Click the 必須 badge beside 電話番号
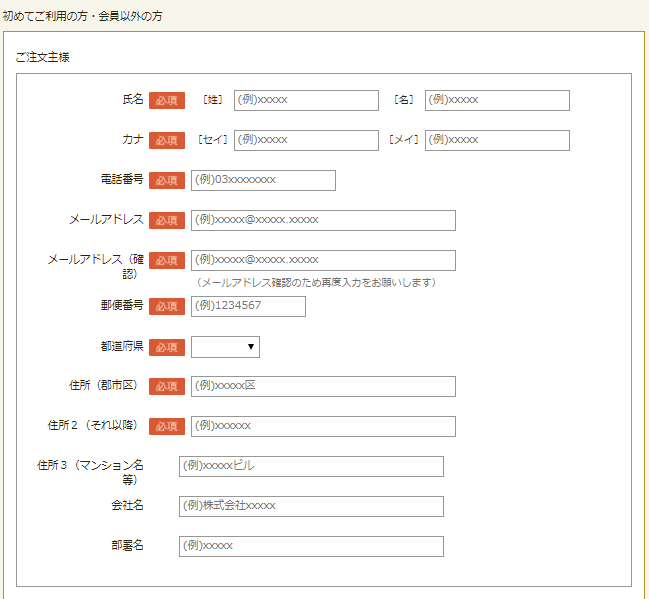Viewport: 649px width, 599px height. click(167, 180)
